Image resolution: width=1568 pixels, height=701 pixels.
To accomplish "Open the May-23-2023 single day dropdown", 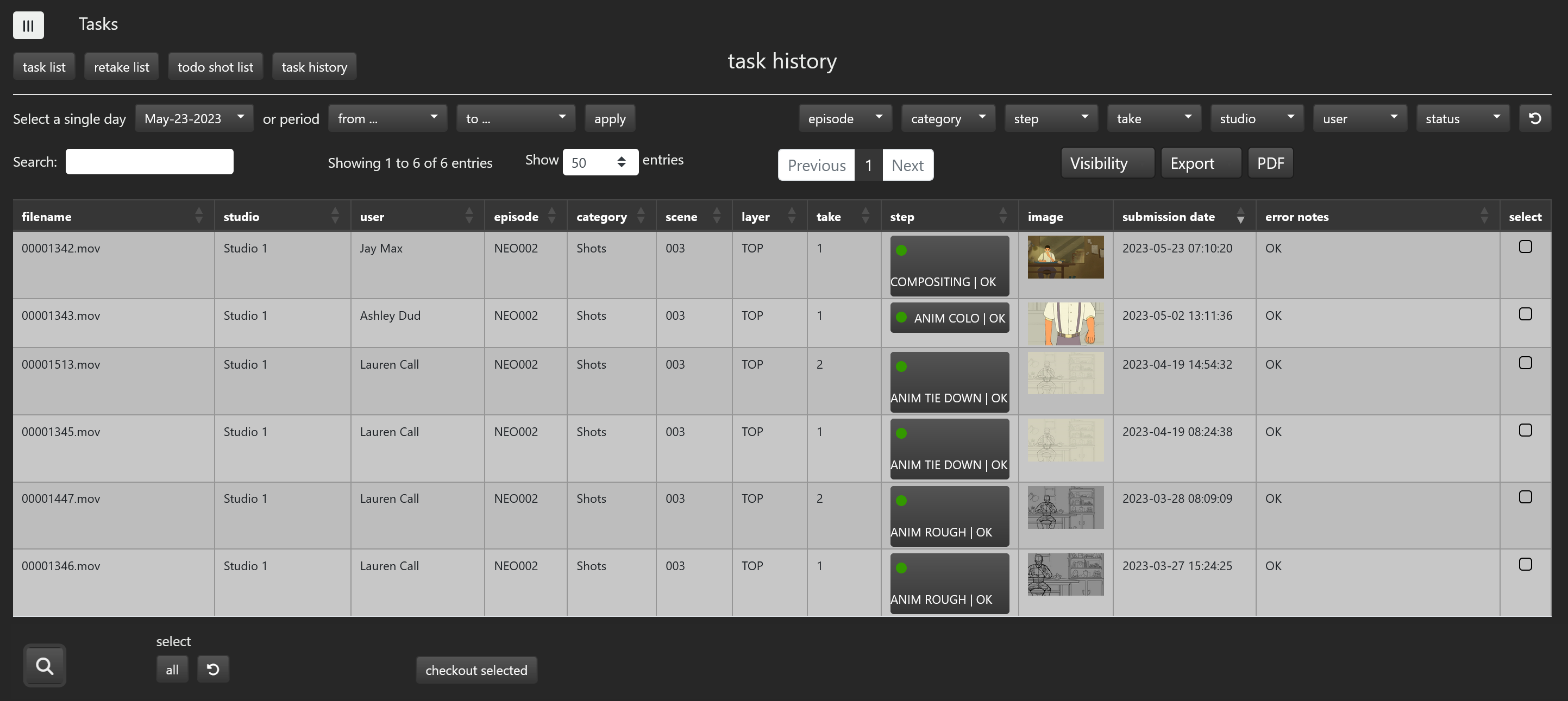I will point(194,118).
